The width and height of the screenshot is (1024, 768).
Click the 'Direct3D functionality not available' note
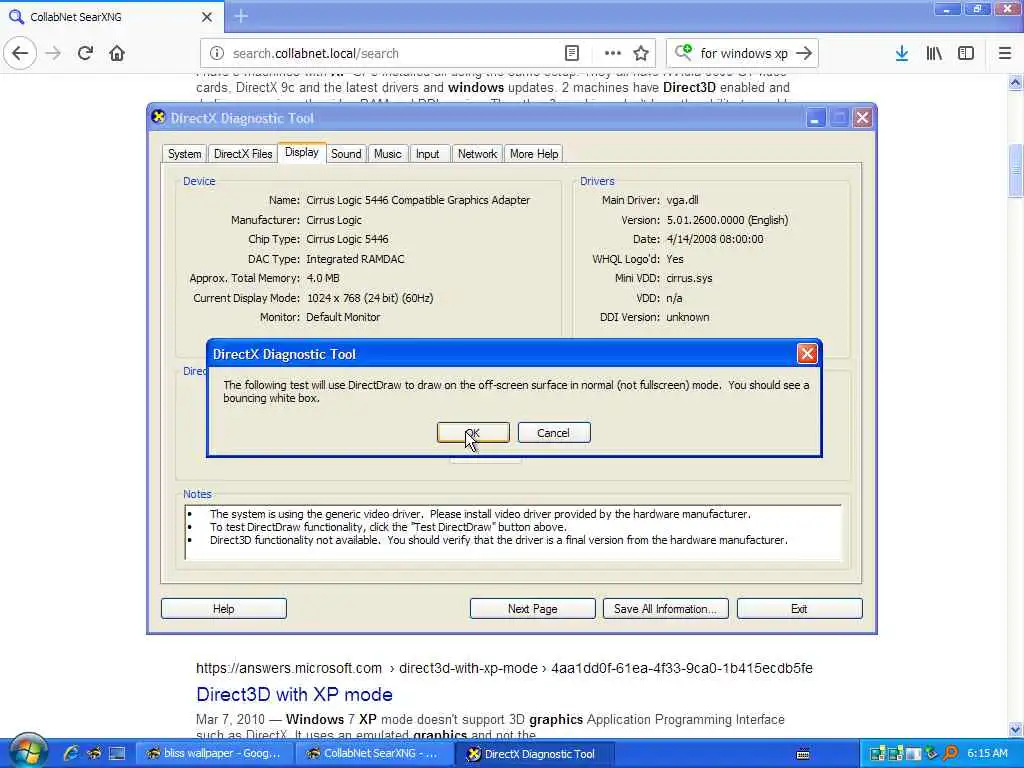(499, 540)
